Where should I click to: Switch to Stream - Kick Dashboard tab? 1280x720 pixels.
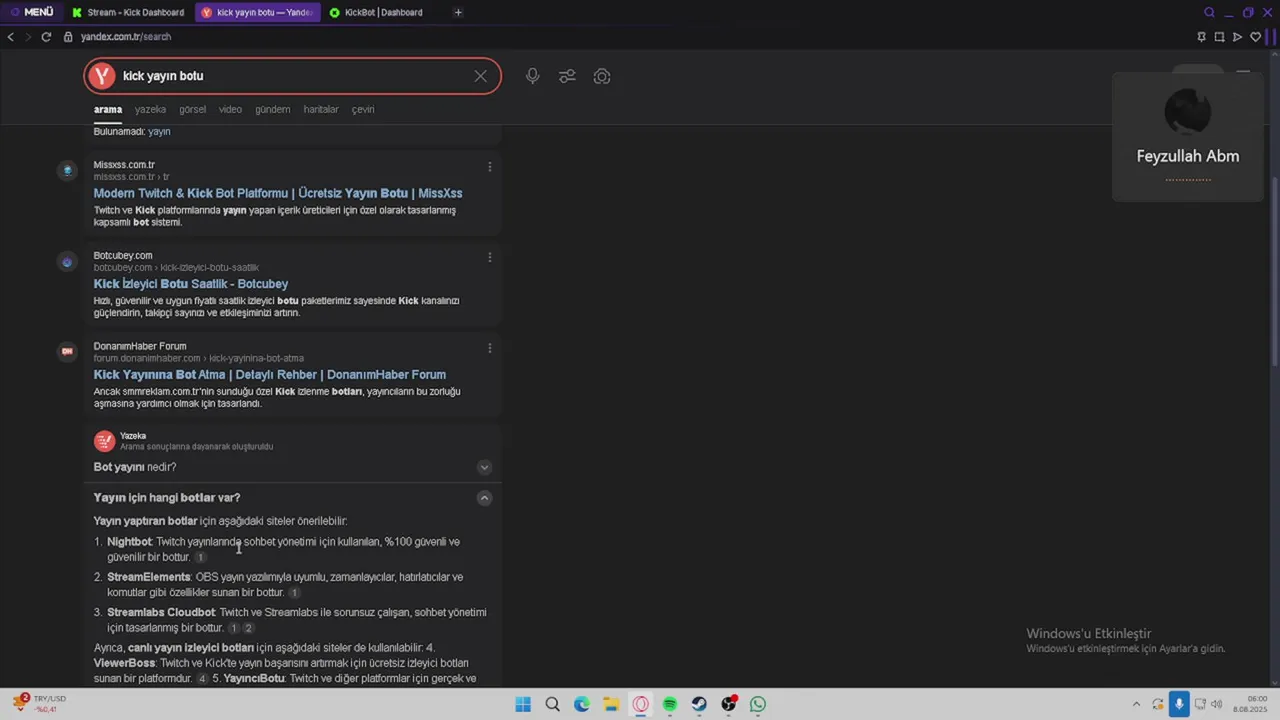point(129,12)
